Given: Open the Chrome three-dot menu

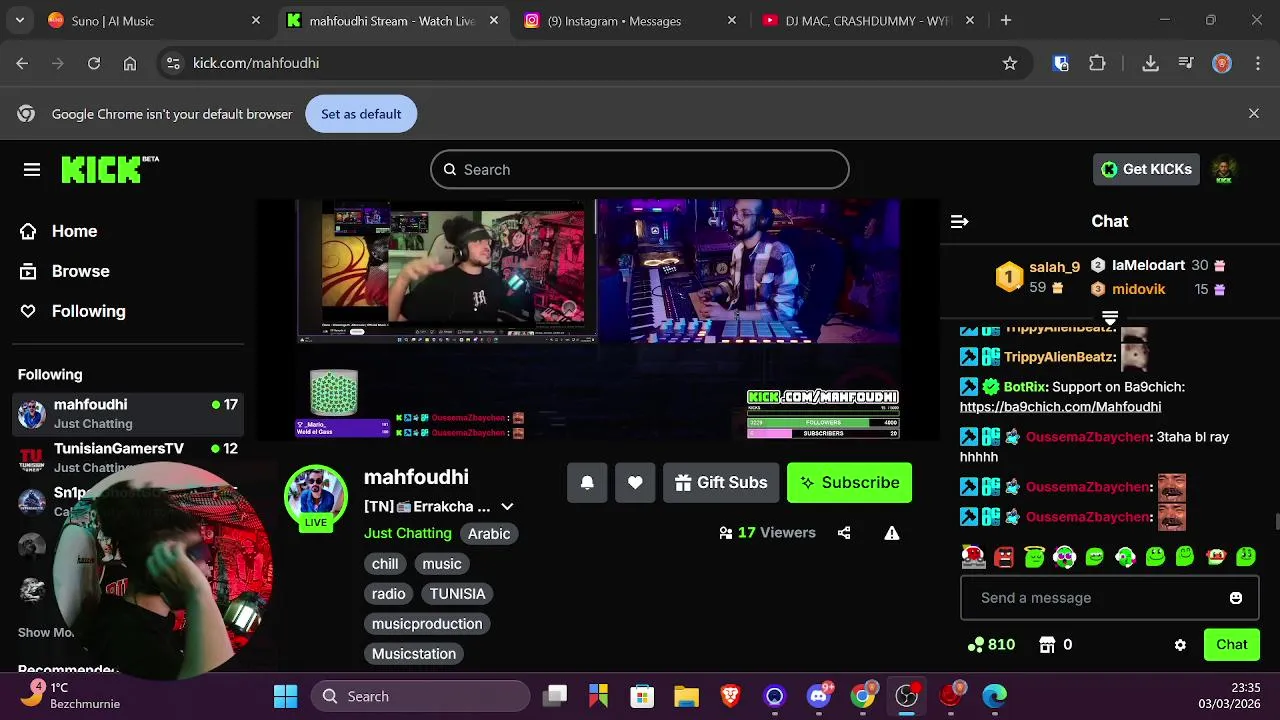Looking at the screenshot, I should point(1256,63).
